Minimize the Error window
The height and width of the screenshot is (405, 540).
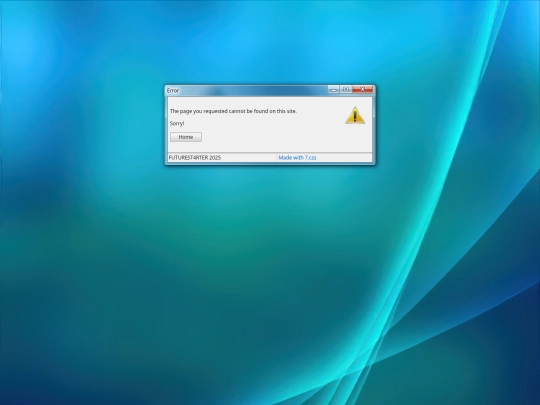point(333,90)
